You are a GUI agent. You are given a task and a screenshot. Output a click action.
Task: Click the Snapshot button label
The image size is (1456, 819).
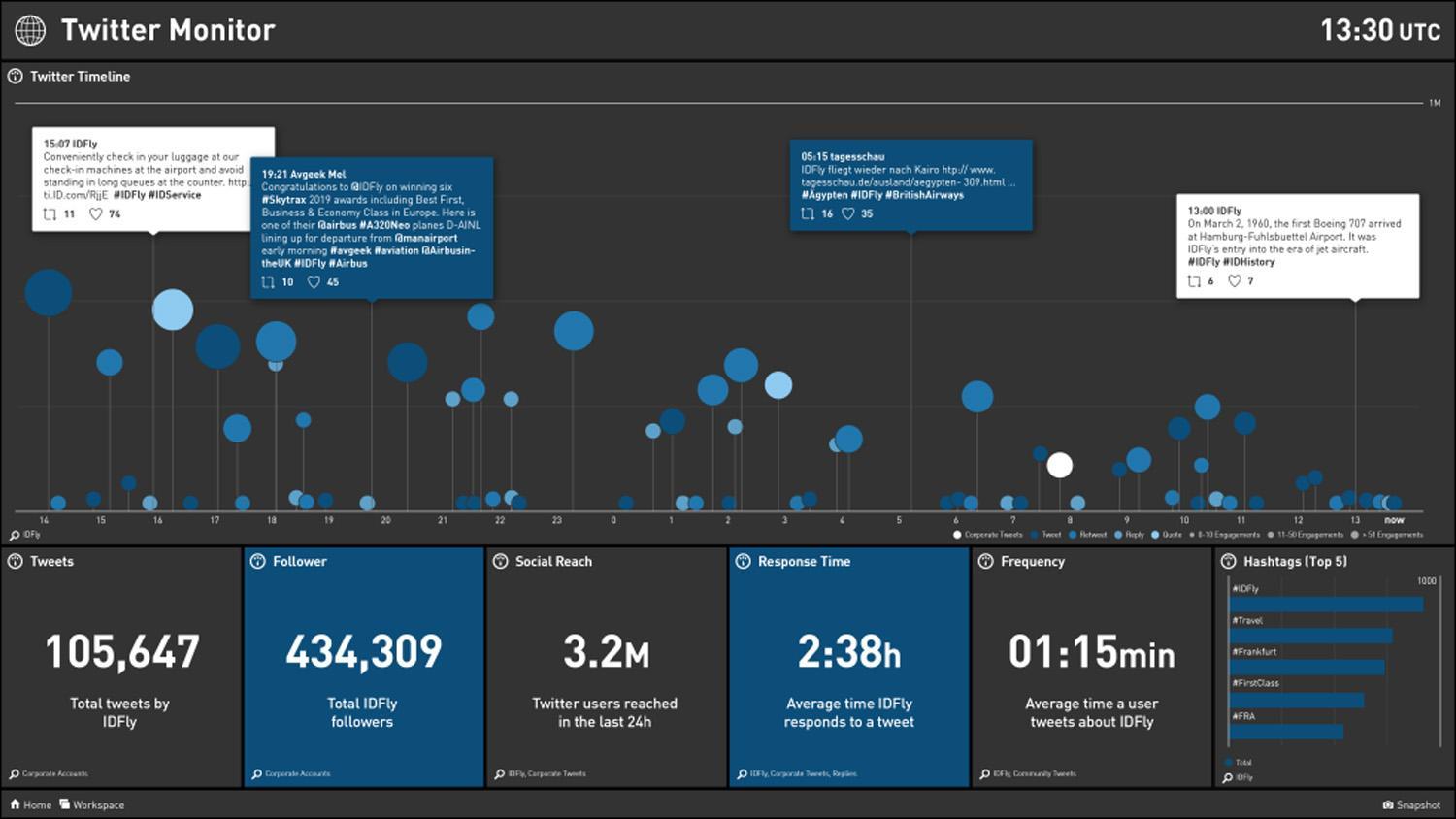1418,804
